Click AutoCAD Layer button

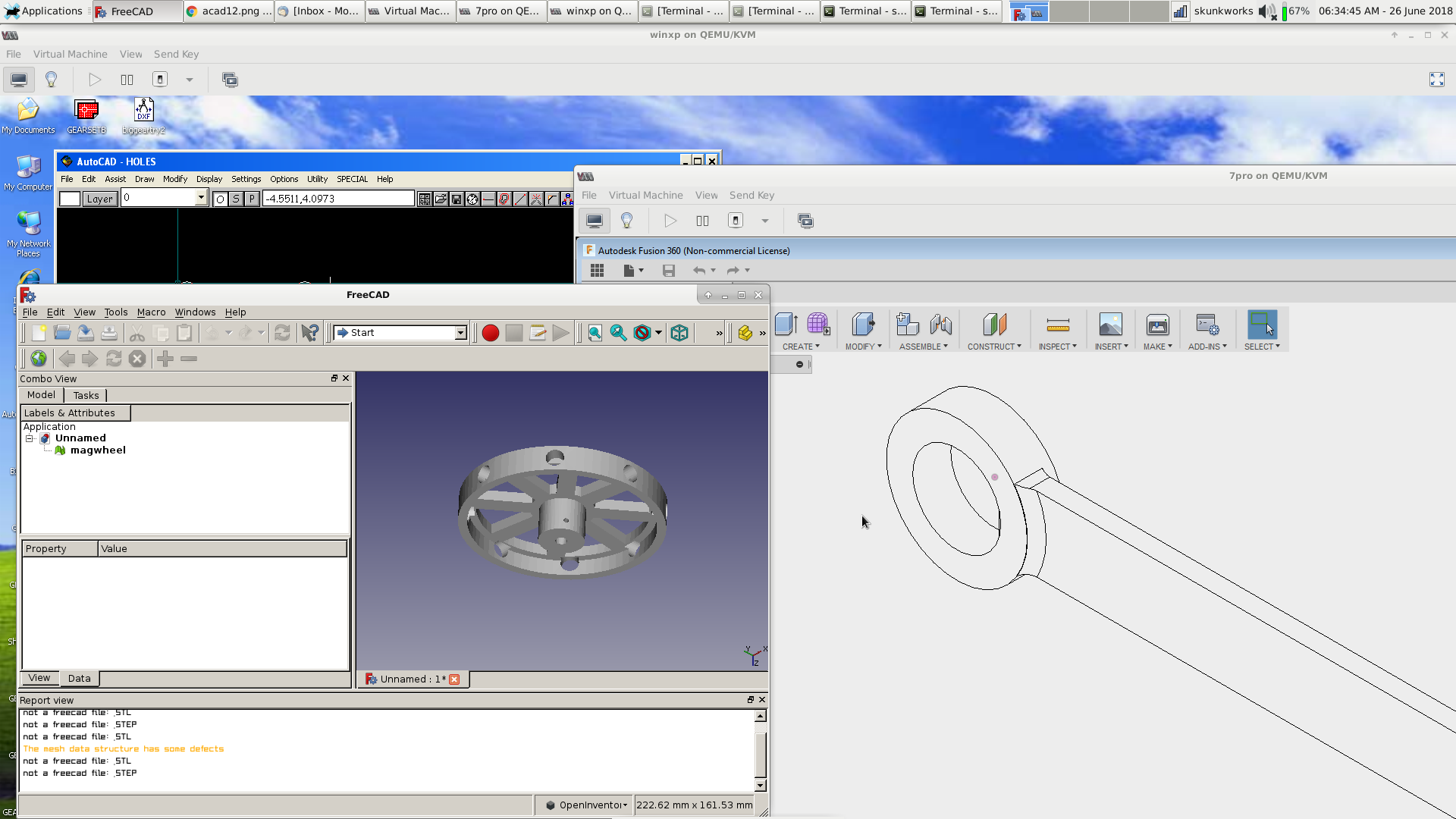tap(99, 199)
